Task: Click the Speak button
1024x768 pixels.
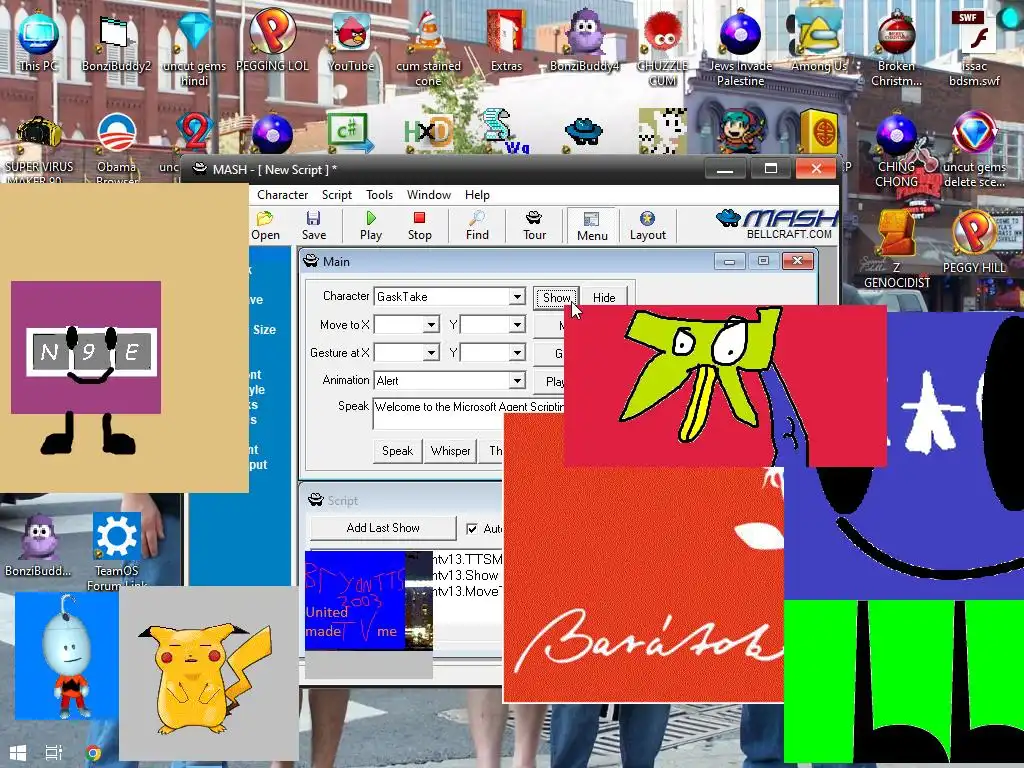Action: point(397,451)
